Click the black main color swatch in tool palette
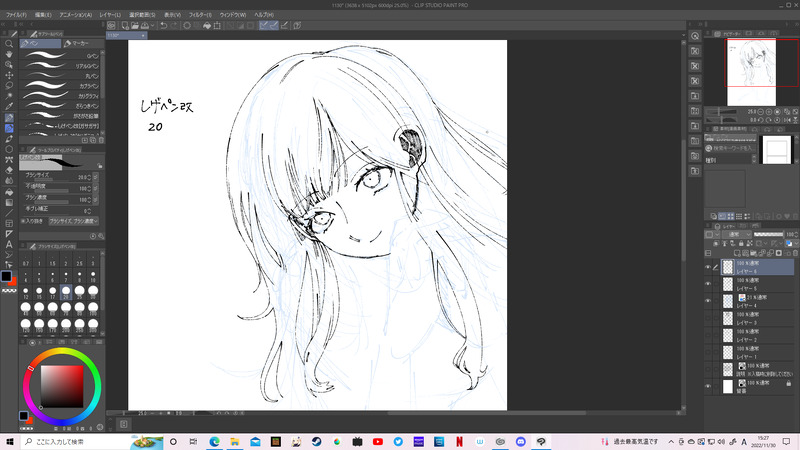 pos(6,276)
